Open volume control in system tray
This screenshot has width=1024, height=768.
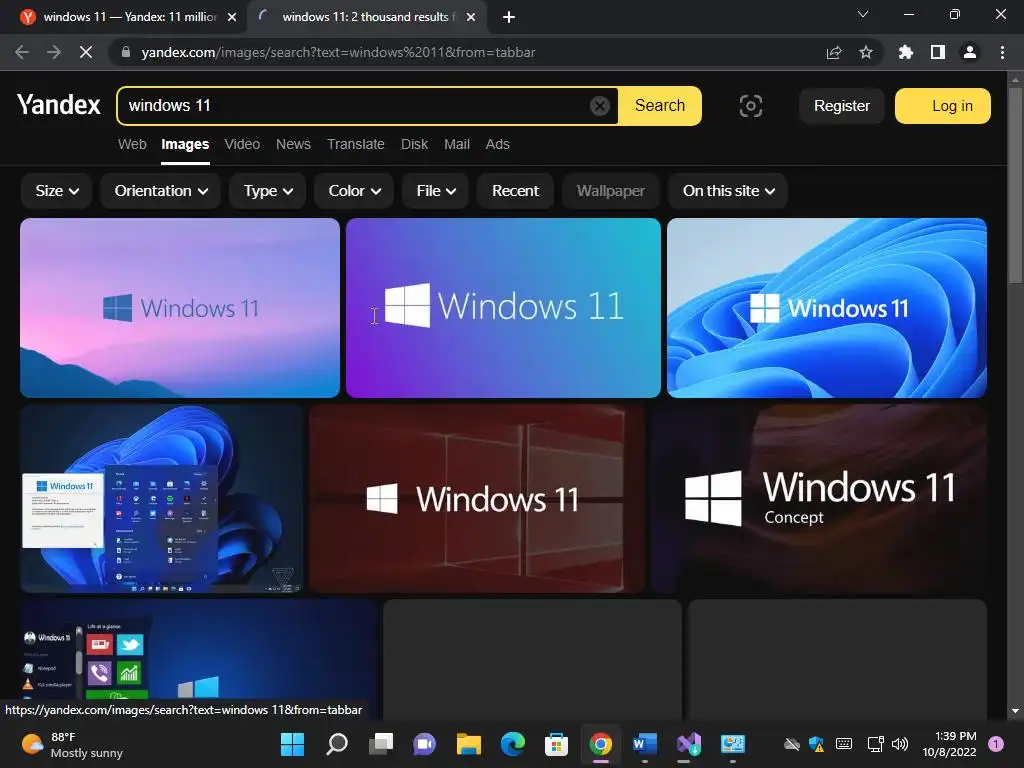pyautogui.click(x=900, y=744)
